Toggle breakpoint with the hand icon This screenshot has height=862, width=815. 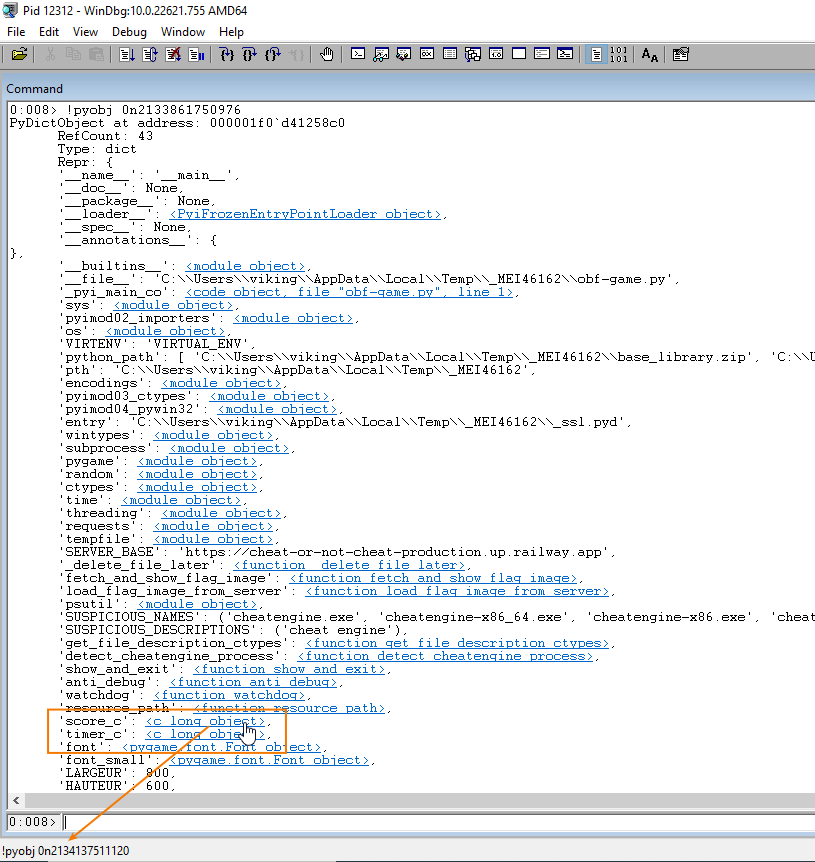point(326,55)
